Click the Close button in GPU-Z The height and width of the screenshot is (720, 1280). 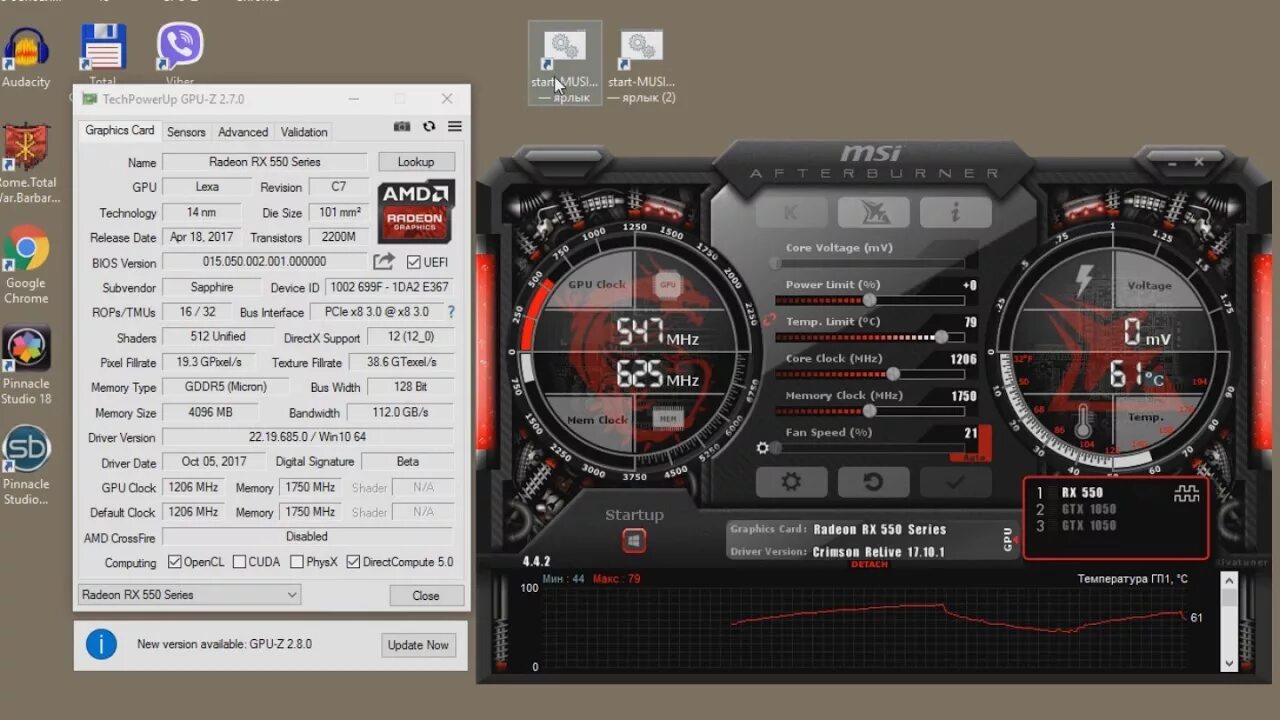click(426, 595)
